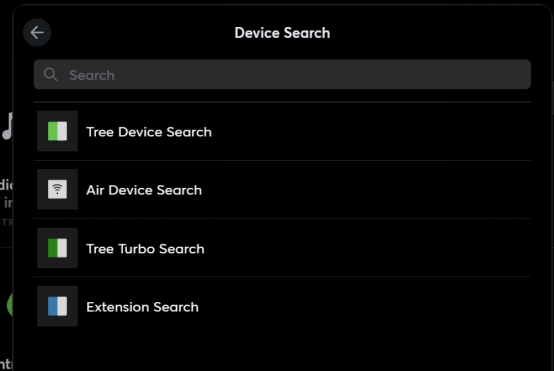Click the Device Search panel title
The width and height of the screenshot is (554, 371).
tap(282, 33)
